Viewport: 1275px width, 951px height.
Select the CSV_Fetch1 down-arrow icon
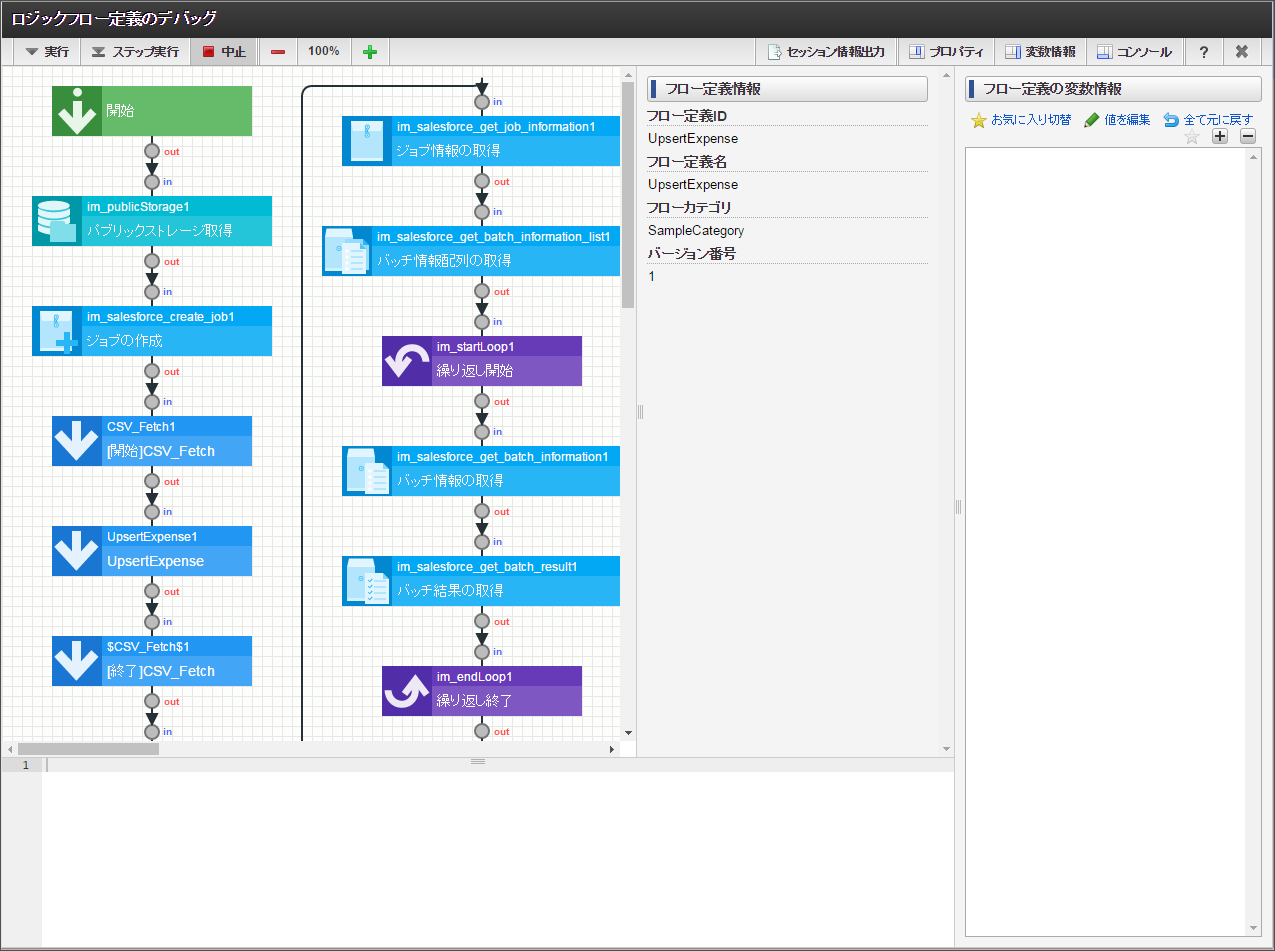pos(77,441)
